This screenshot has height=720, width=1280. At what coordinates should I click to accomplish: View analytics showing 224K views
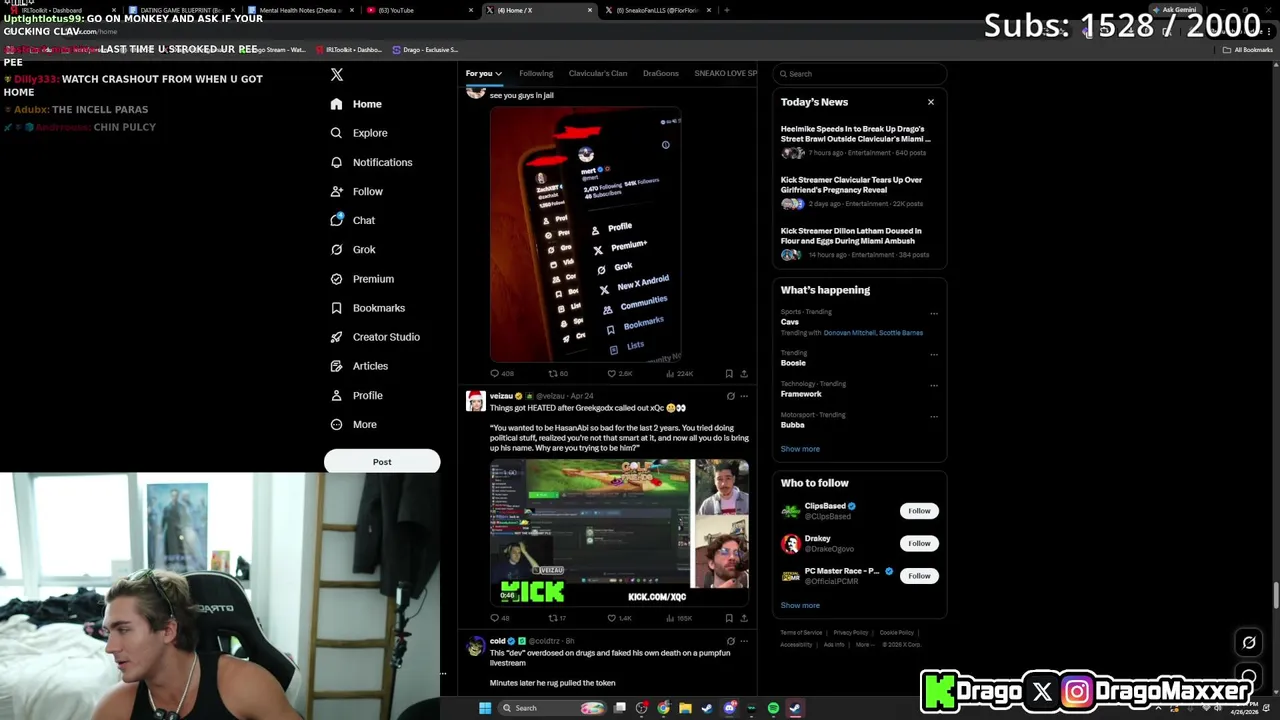pyautogui.click(x=679, y=374)
